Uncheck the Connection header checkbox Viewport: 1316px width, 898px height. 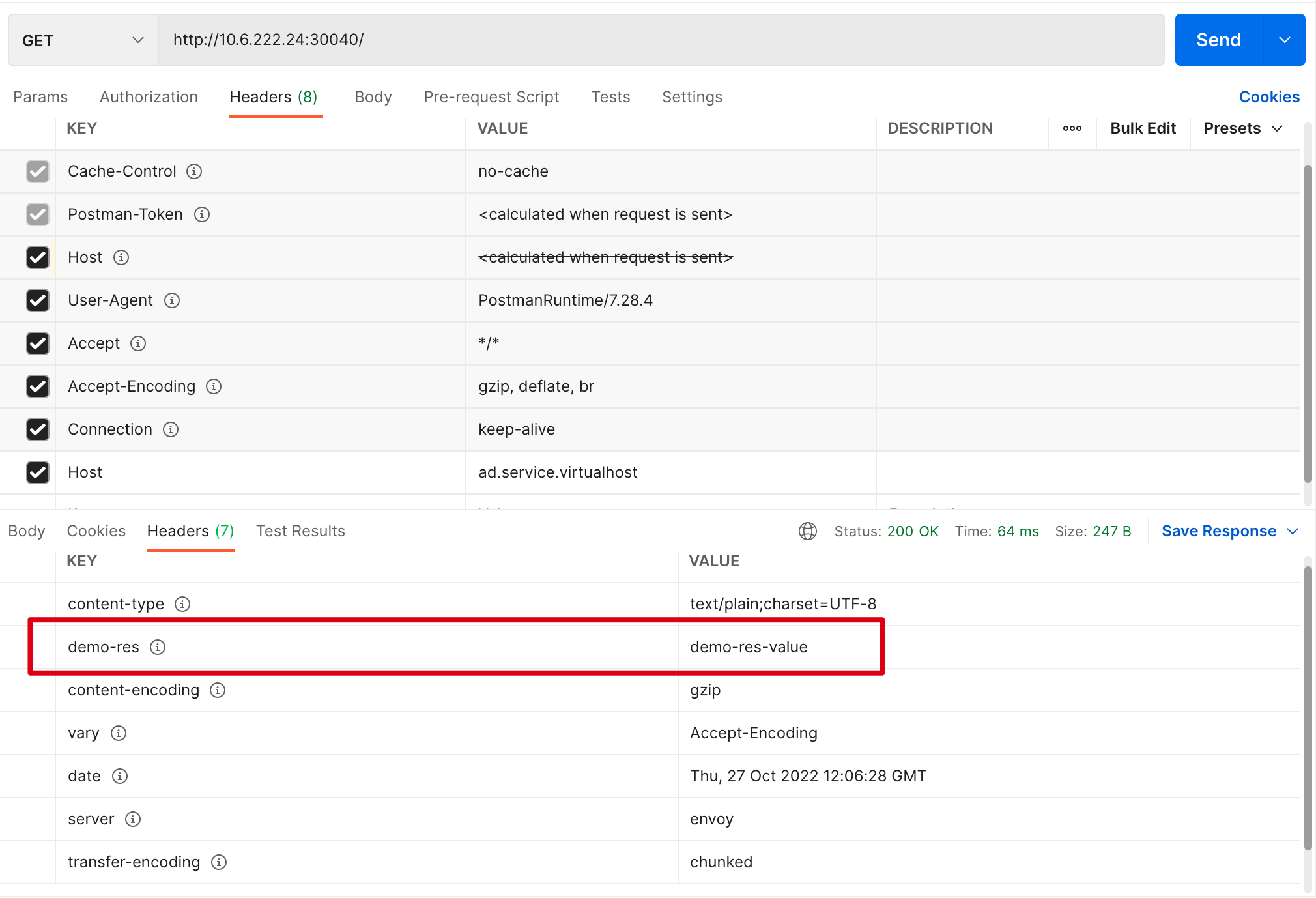(x=38, y=429)
